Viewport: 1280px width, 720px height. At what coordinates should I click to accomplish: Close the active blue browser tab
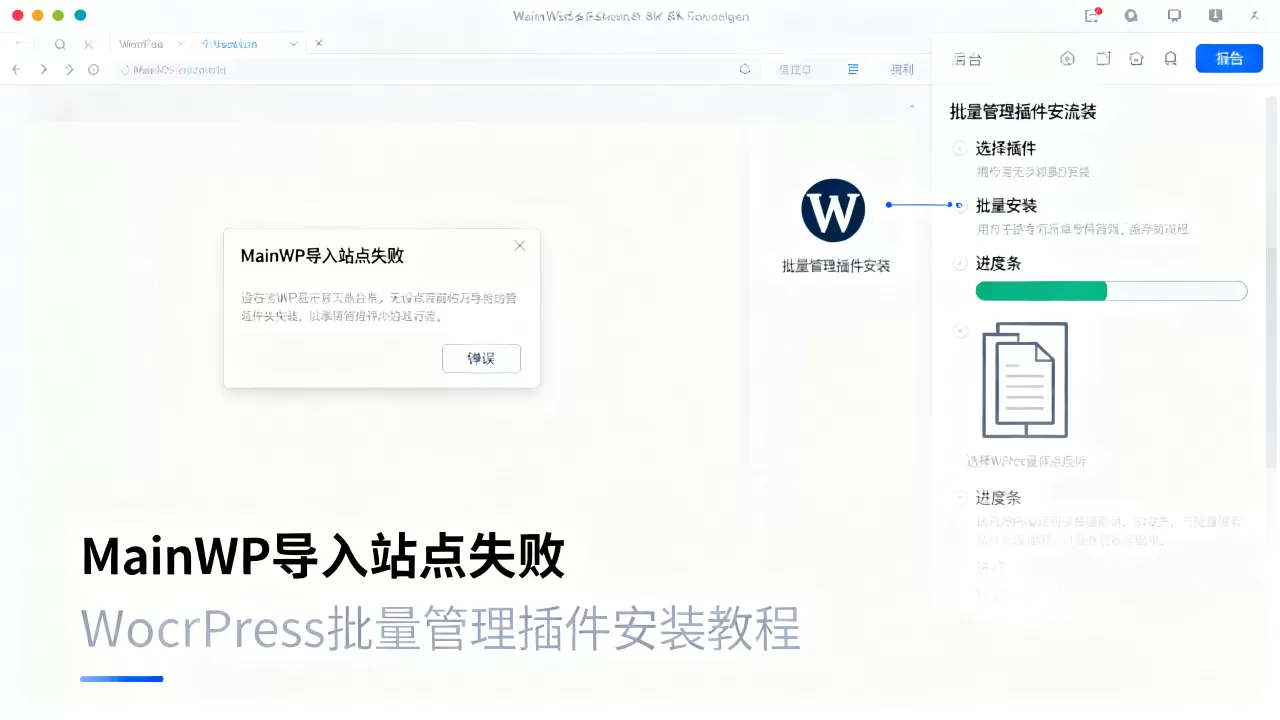click(x=319, y=44)
